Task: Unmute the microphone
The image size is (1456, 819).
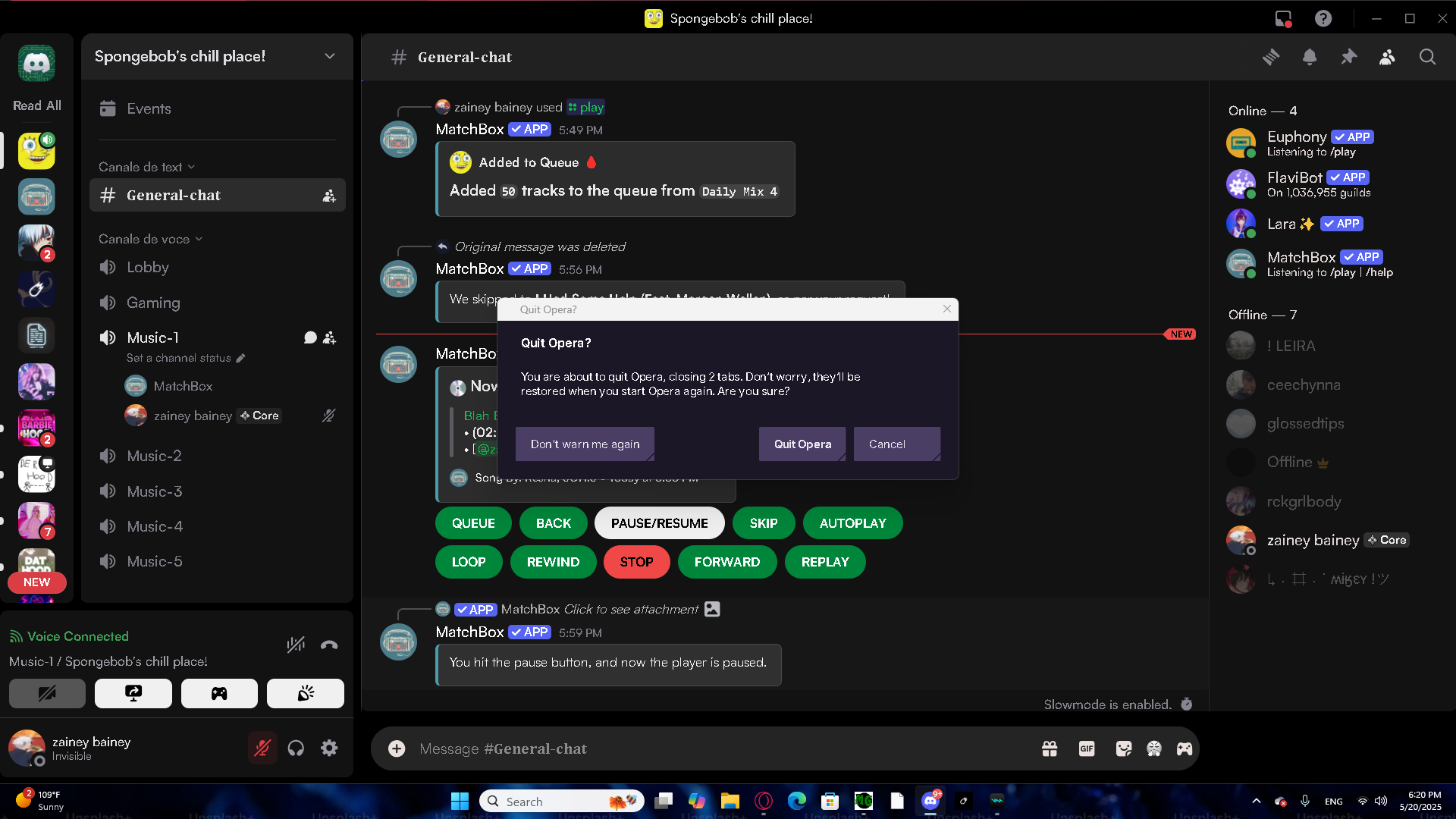Action: pyautogui.click(x=262, y=748)
